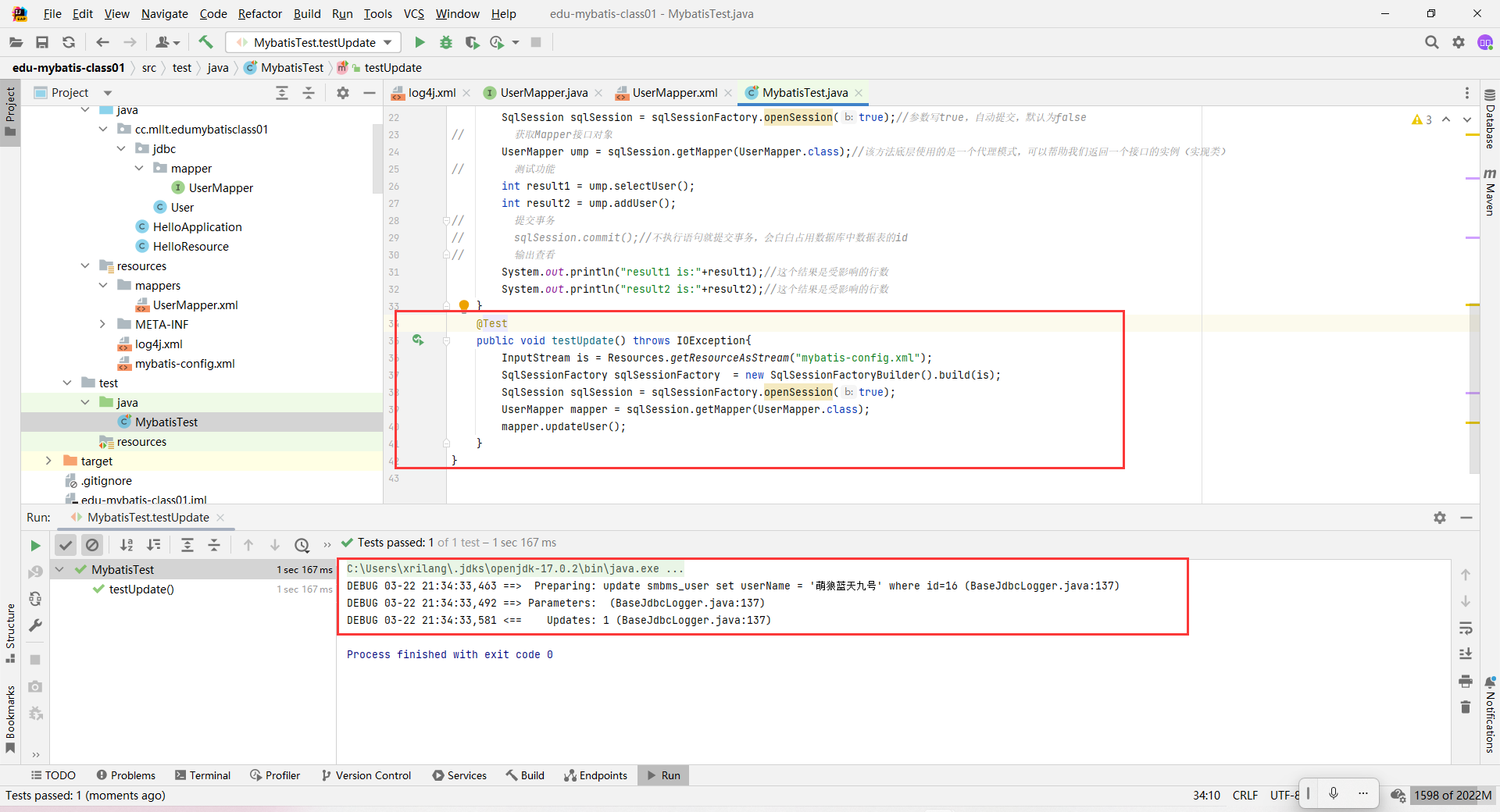The image size is (1500, 812).
Task: Toggle show passed tests checkmark
Action: (x=66, y=545)
